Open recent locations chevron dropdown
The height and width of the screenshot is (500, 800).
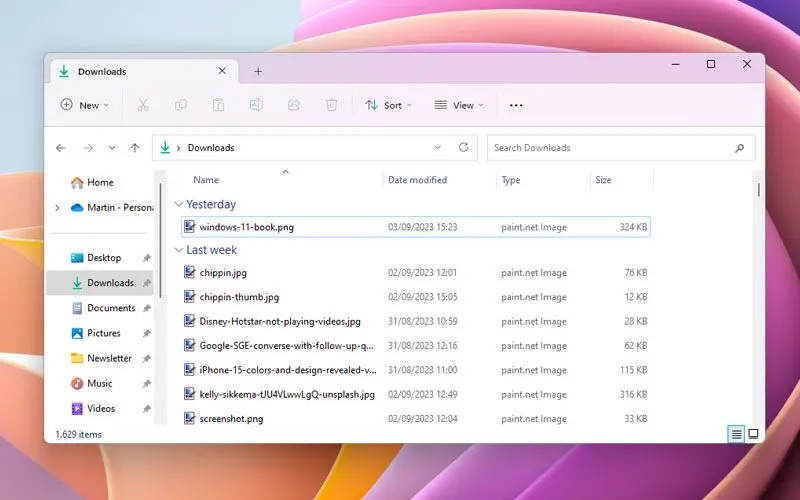112,148
